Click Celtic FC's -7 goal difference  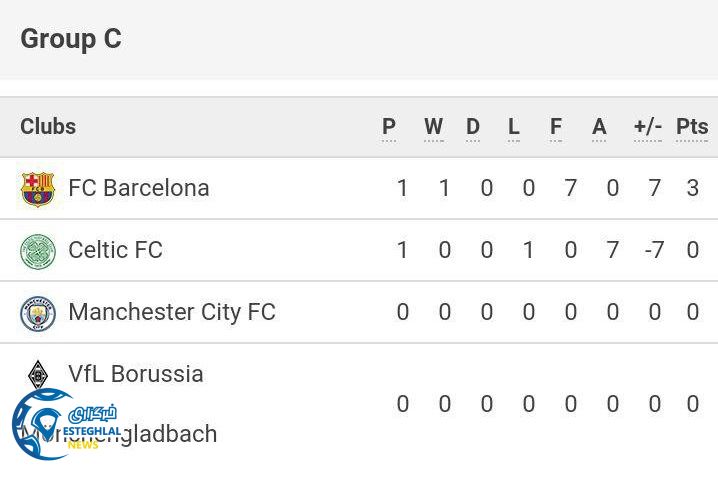coord(654,250)
